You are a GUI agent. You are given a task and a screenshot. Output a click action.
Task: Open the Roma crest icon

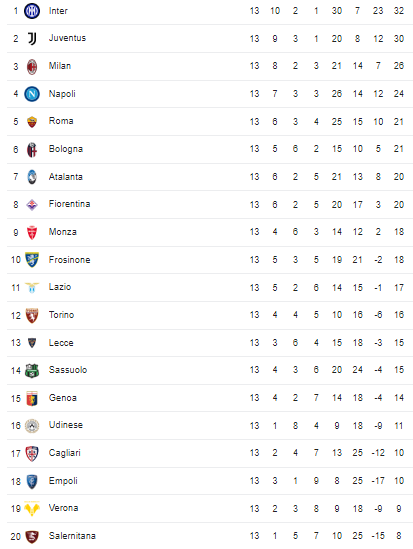[32, 122]
